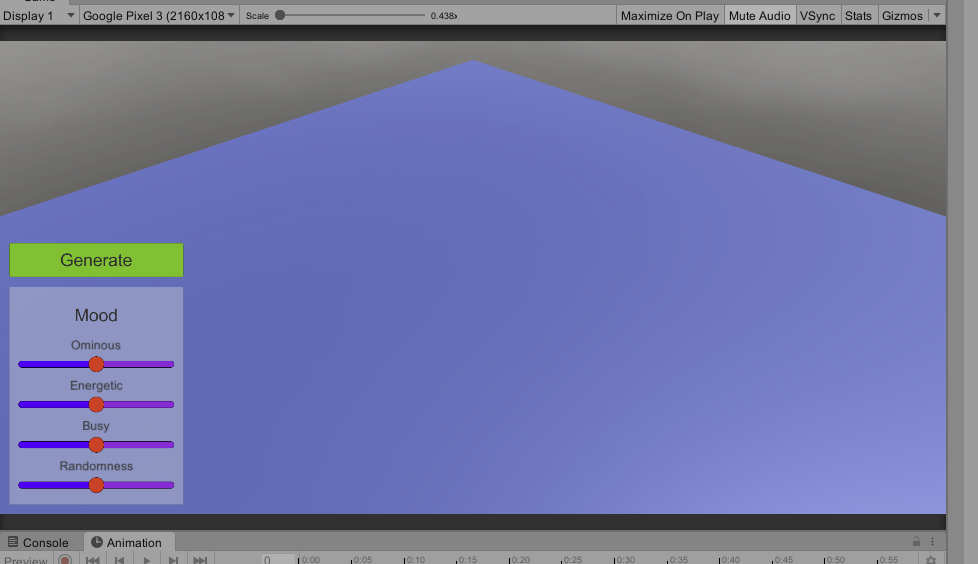Viewport: 978px width, 564px height.
Task: Toggle the Gizmos button
Action: (902, 16)
